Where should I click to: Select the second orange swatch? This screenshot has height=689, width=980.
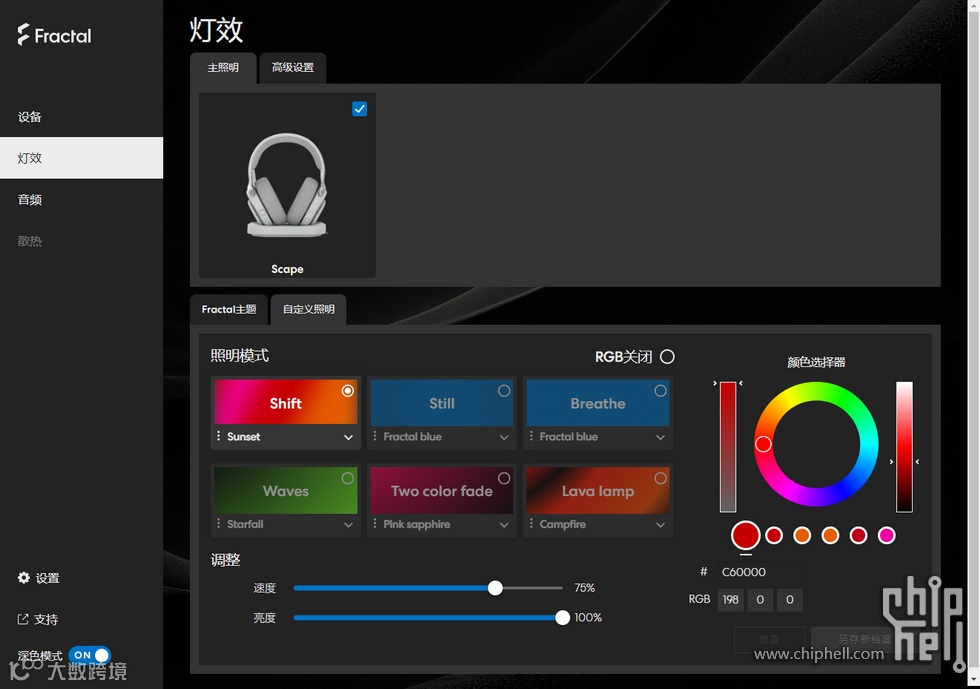[830, 535]
